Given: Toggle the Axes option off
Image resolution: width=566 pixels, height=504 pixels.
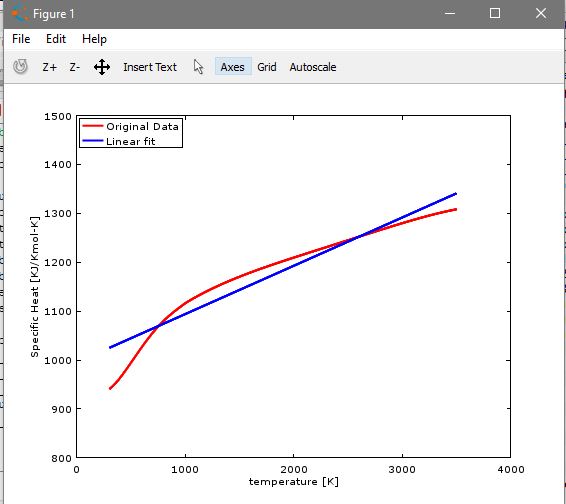Looking at the screenshot, I should coord(232,67).
